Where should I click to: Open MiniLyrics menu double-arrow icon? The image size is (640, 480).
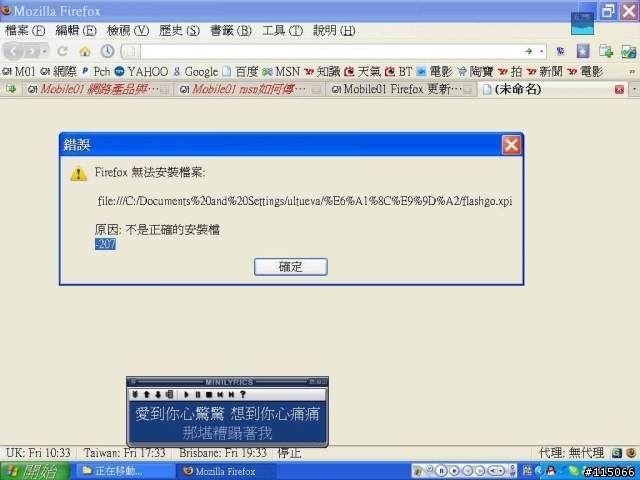click(x=136, y=394)
